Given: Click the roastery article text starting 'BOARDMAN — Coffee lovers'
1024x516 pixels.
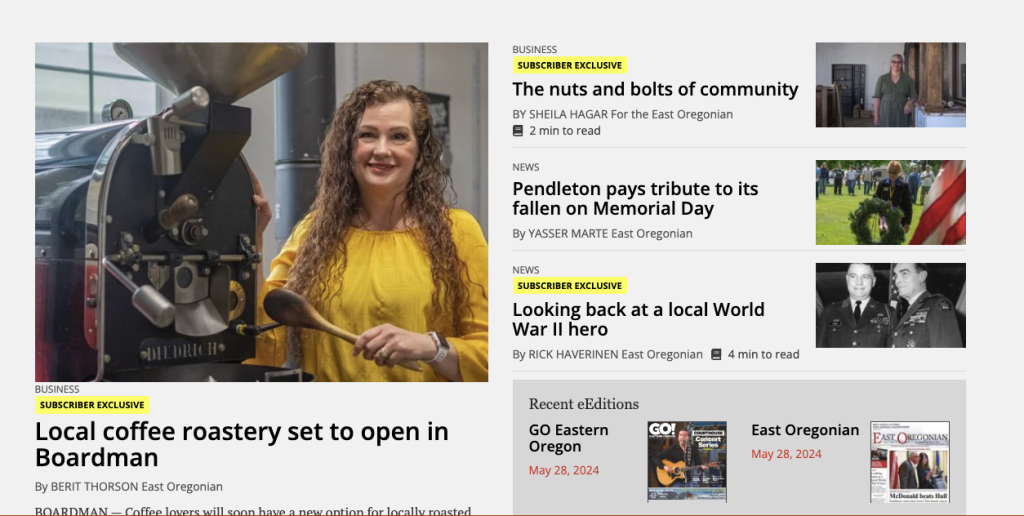Looking at the screenshot, I should click(x=253, y=510).
